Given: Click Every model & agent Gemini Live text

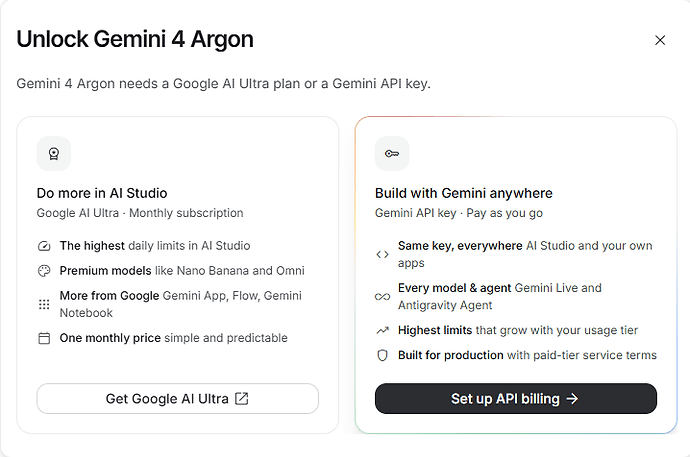Looking at the screenshot, I should [500, 296].
